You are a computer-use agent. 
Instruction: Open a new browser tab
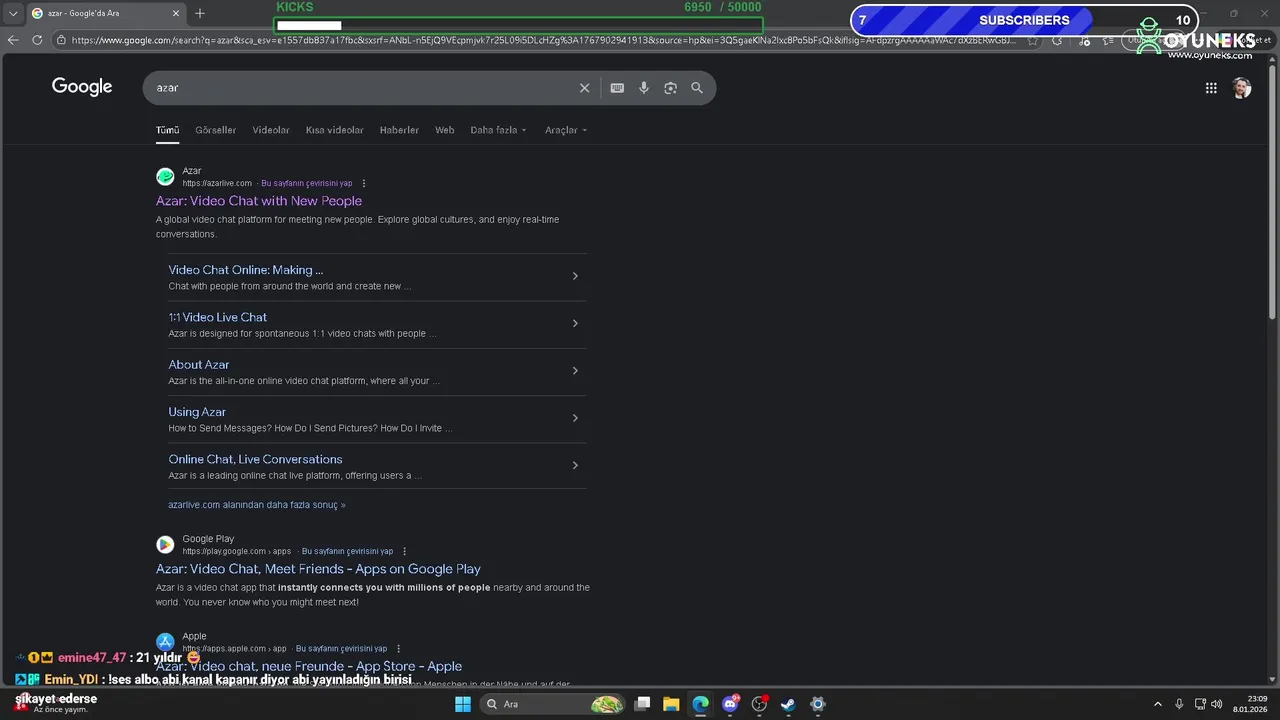pyautogui.click(x=200, y=13)
